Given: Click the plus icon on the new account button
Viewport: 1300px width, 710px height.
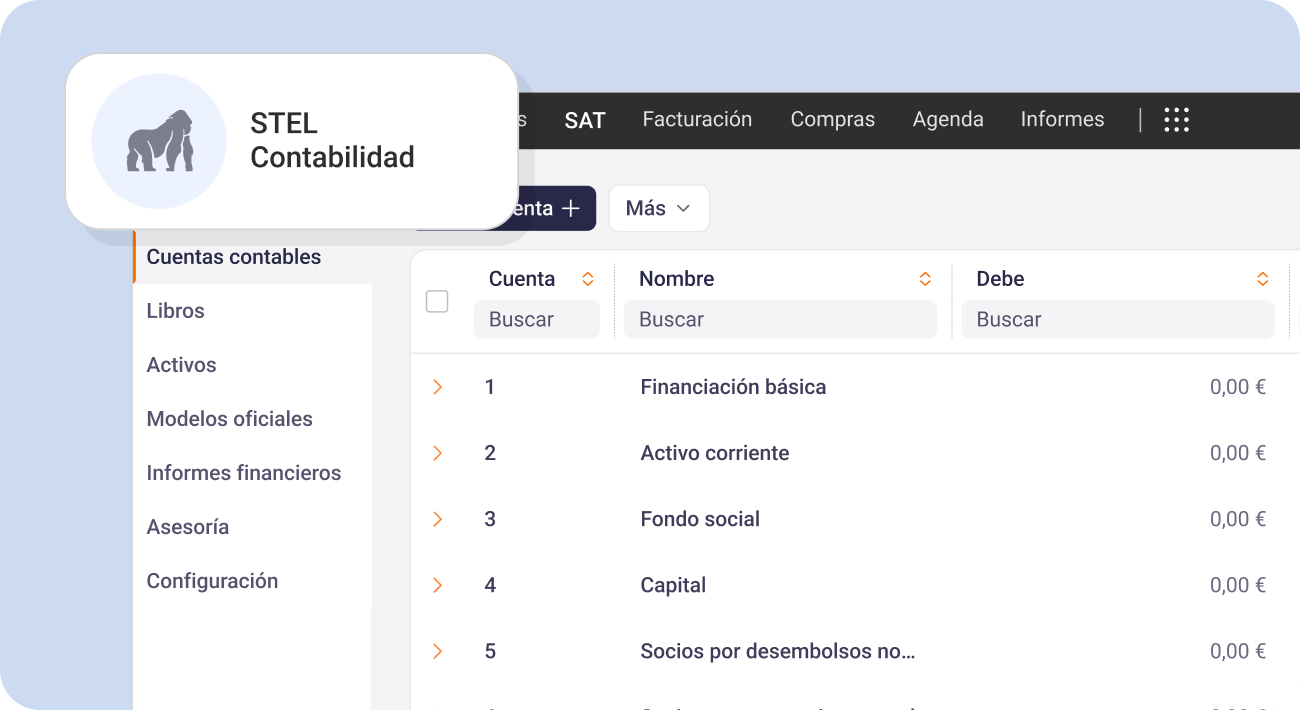Looking at the screenshot, I should [570, 208].
